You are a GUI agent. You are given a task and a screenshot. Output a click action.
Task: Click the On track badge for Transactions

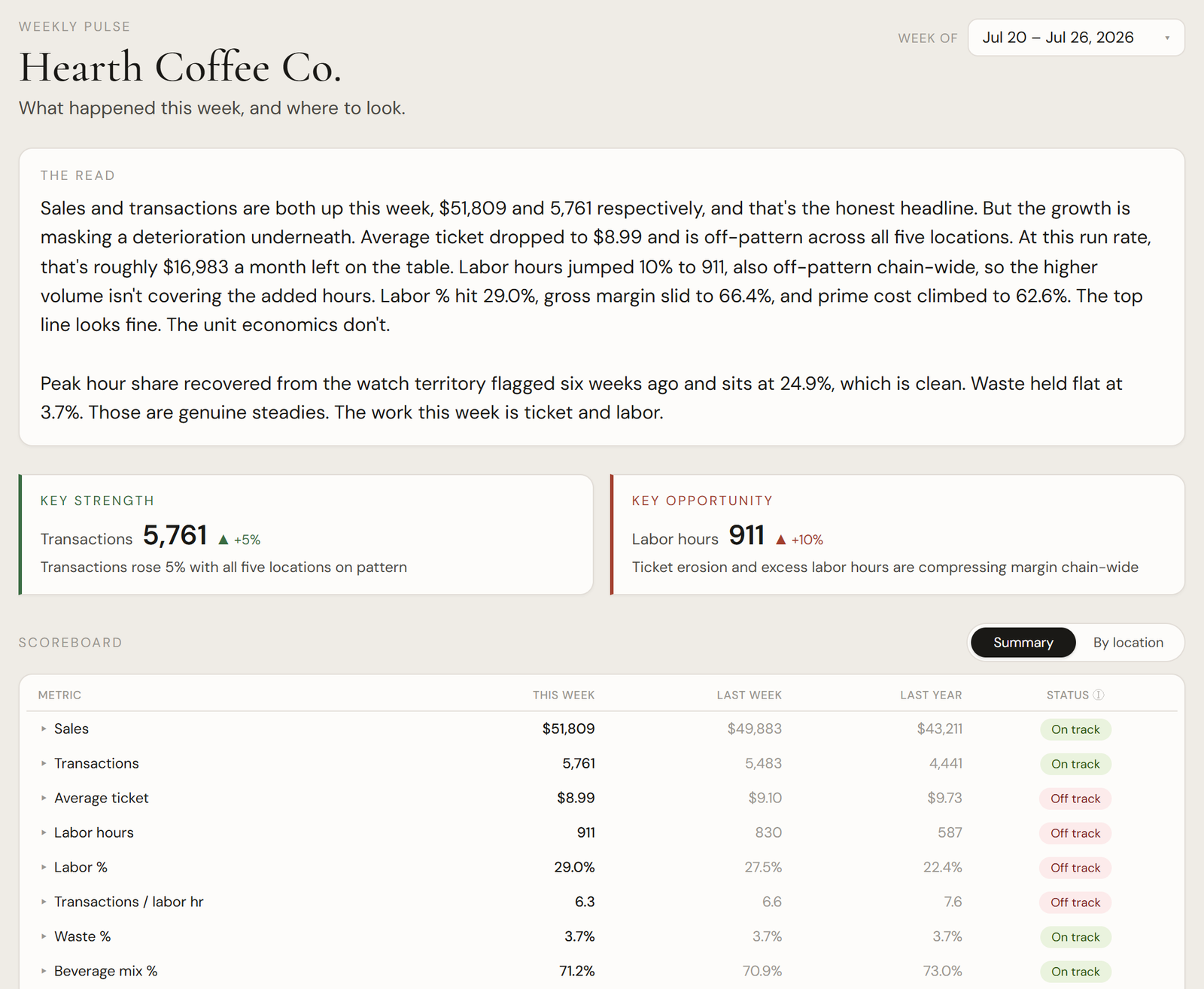click(1075, 764)
